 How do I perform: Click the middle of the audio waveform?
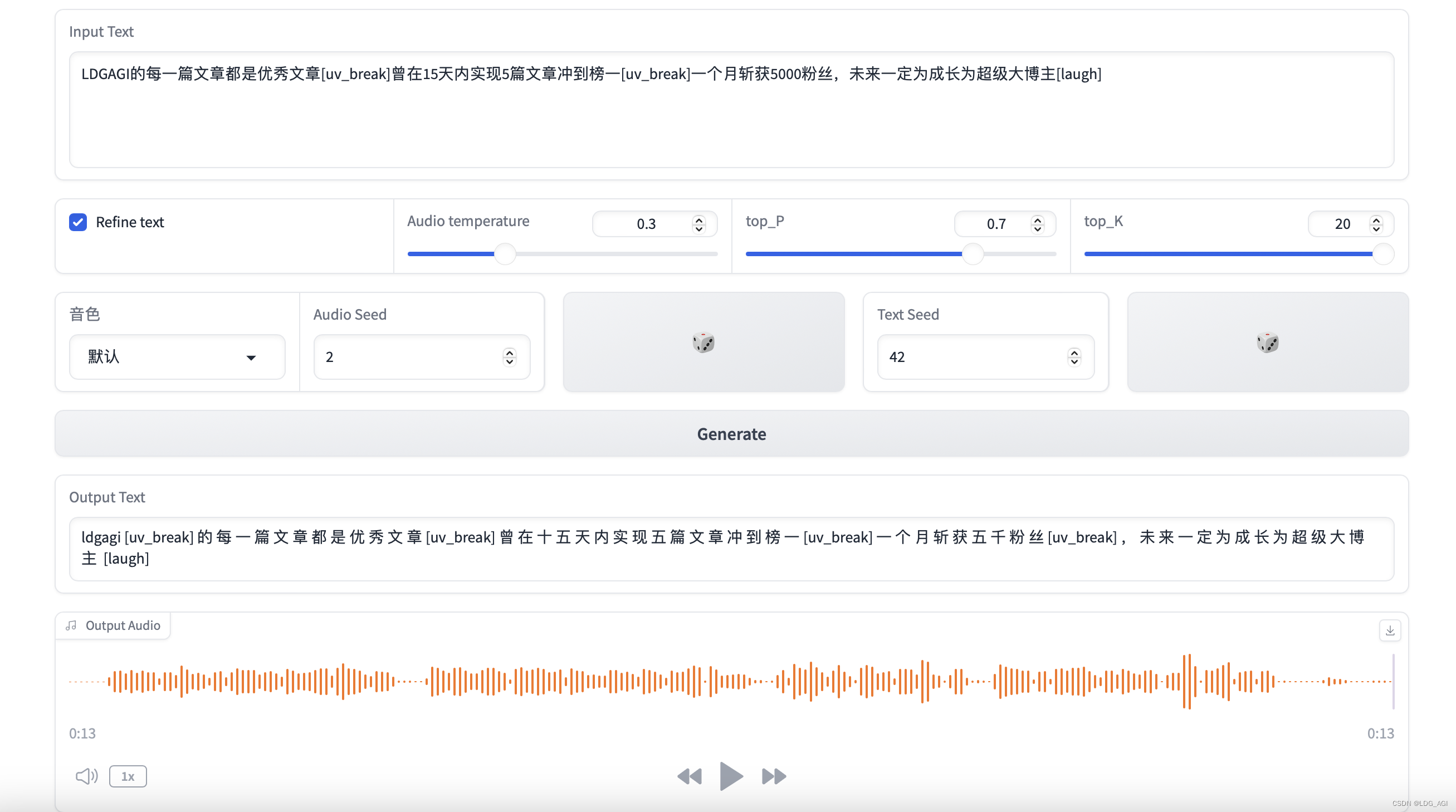pos(731,681)
